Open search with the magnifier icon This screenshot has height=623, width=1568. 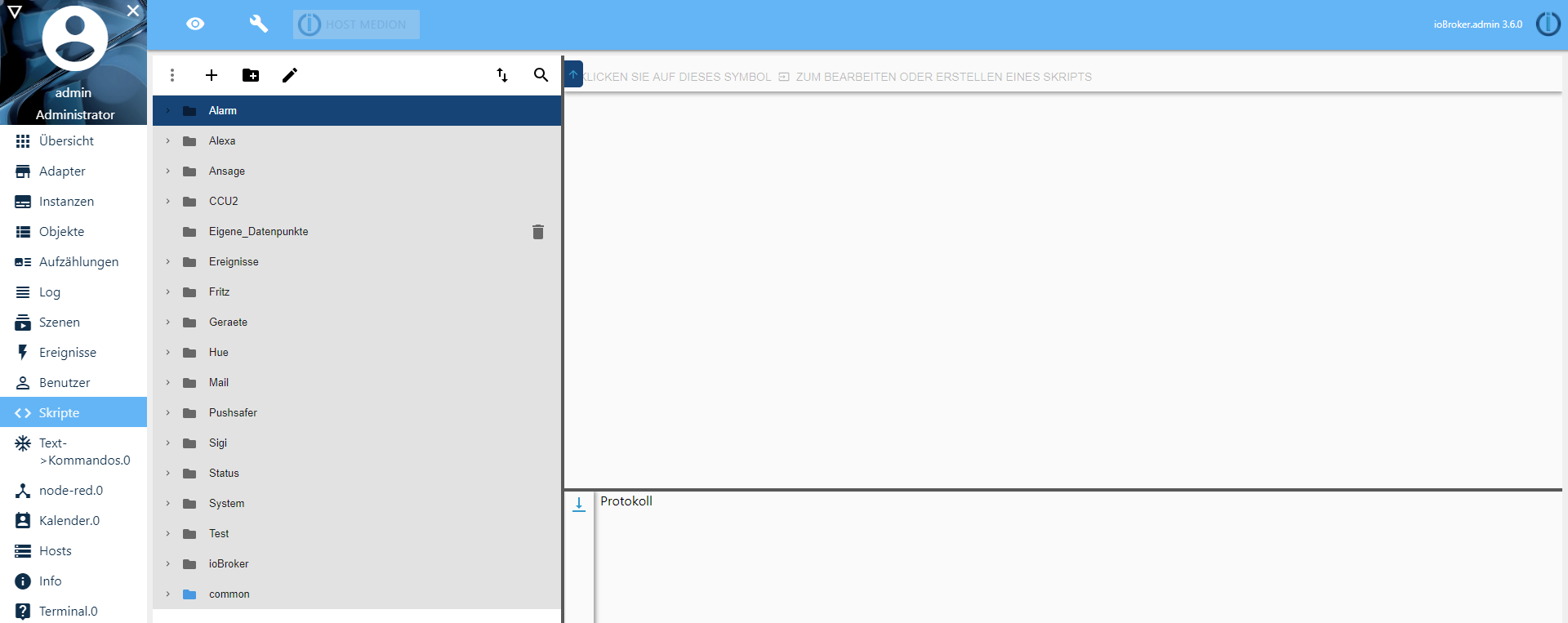point(541,75)
